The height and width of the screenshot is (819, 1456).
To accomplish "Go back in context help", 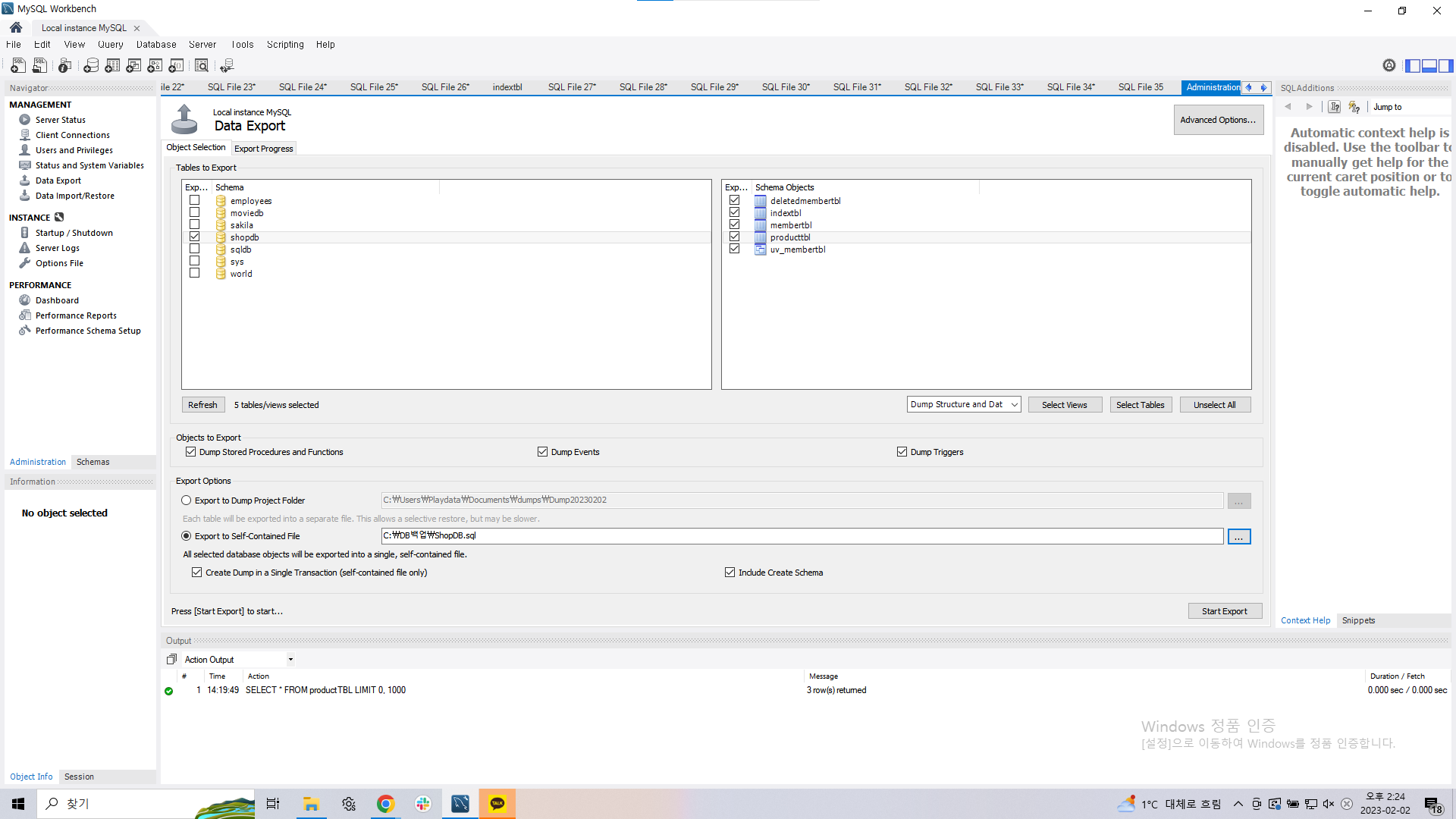I will click(1288, 107).
